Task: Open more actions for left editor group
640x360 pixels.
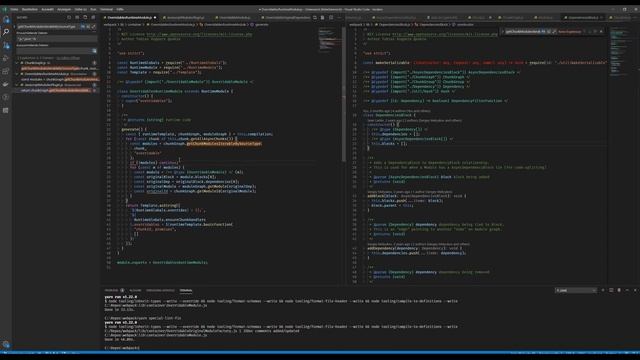Action: (339, 18)
